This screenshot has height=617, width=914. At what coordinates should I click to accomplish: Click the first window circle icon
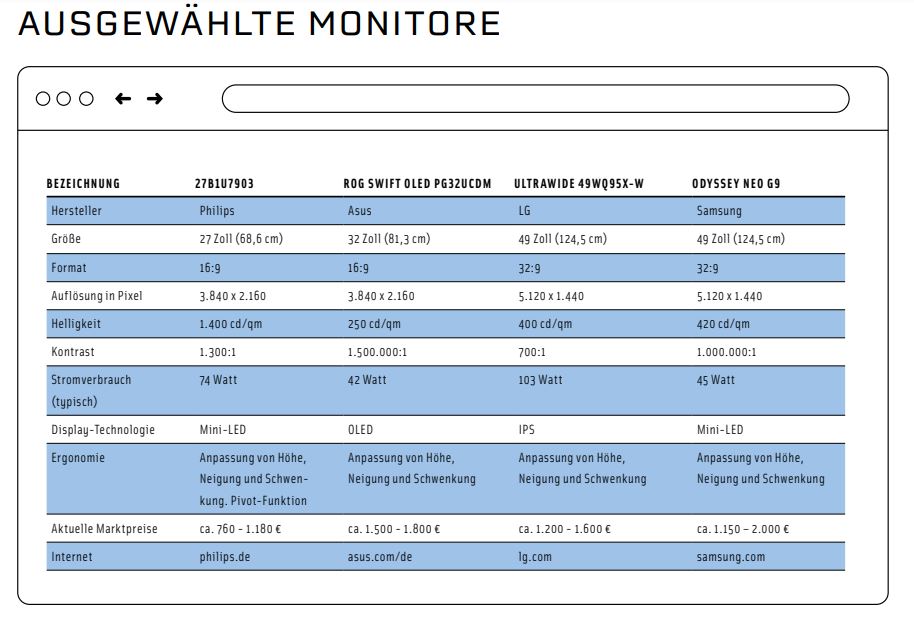click(x=43, y=99)
